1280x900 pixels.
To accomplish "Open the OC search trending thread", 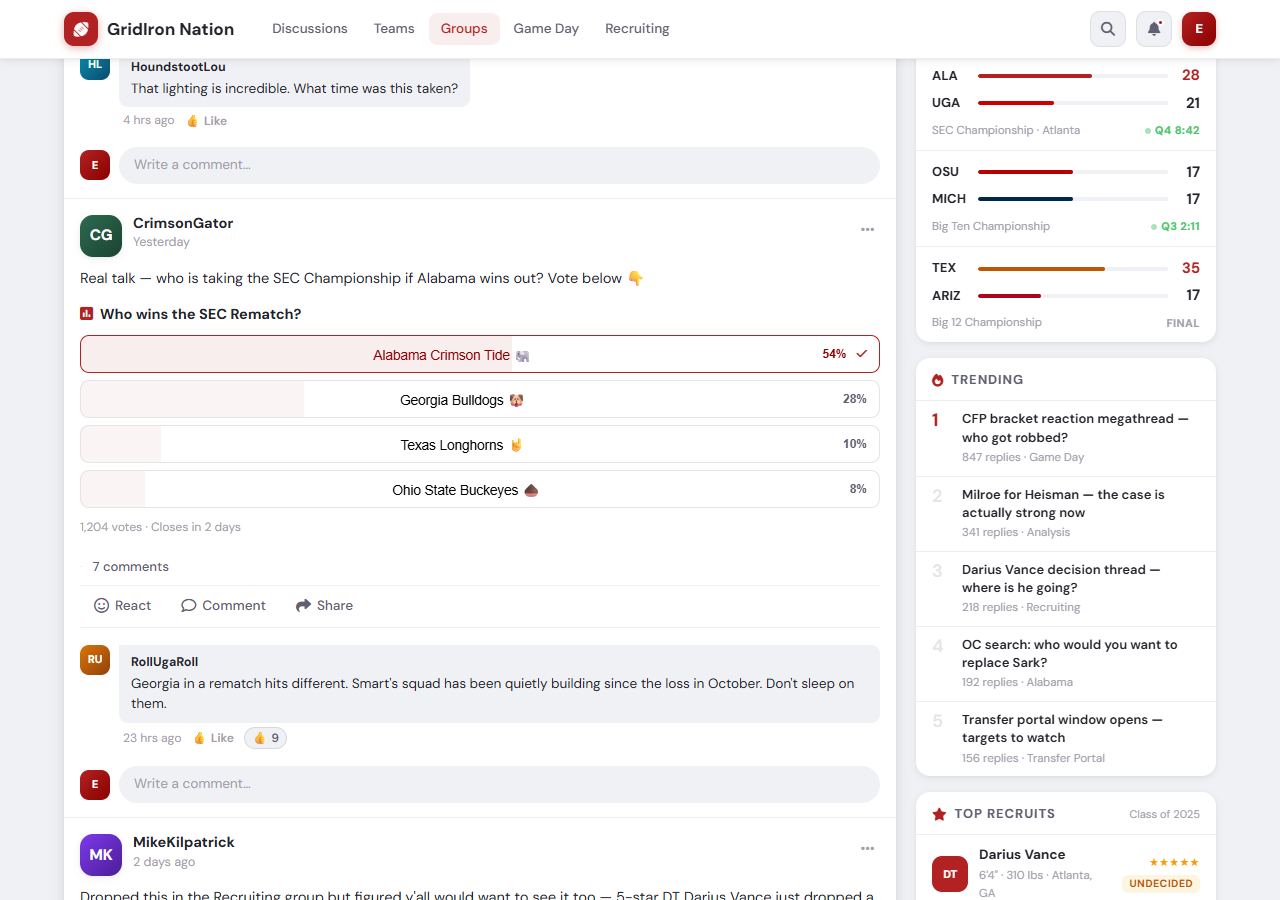I will coord(1069,653).
